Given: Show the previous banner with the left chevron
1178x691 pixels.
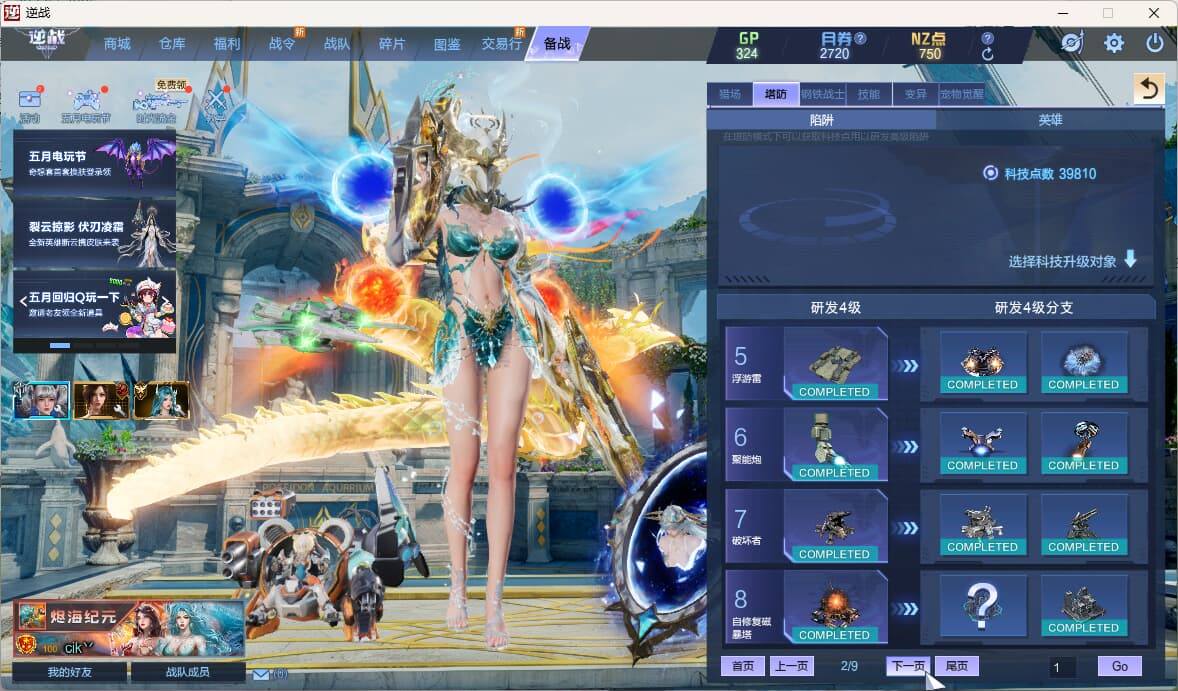Looking at the screenshot, I should pyautogui.click(x=23, y=302).
